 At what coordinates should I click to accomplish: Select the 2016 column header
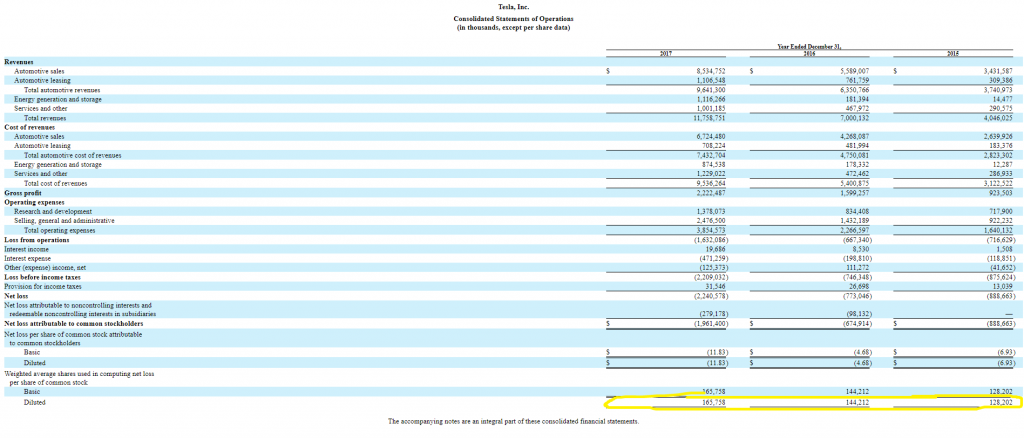click(810, 53)
